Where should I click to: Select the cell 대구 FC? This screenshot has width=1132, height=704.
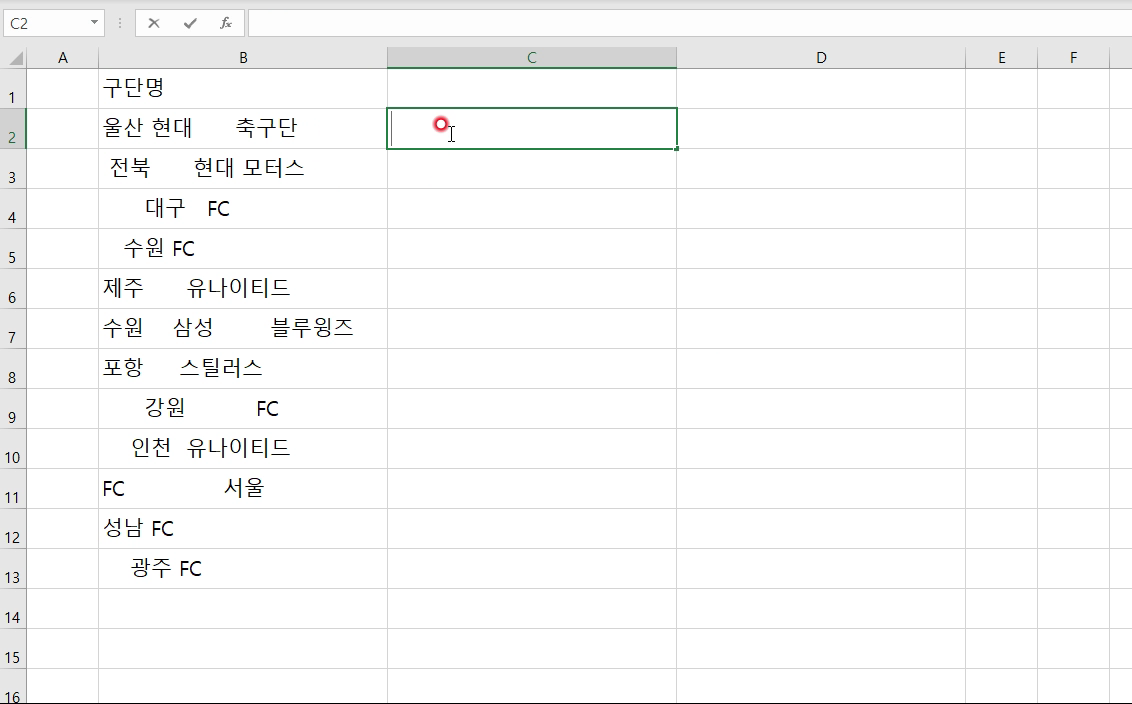point(243,209)
